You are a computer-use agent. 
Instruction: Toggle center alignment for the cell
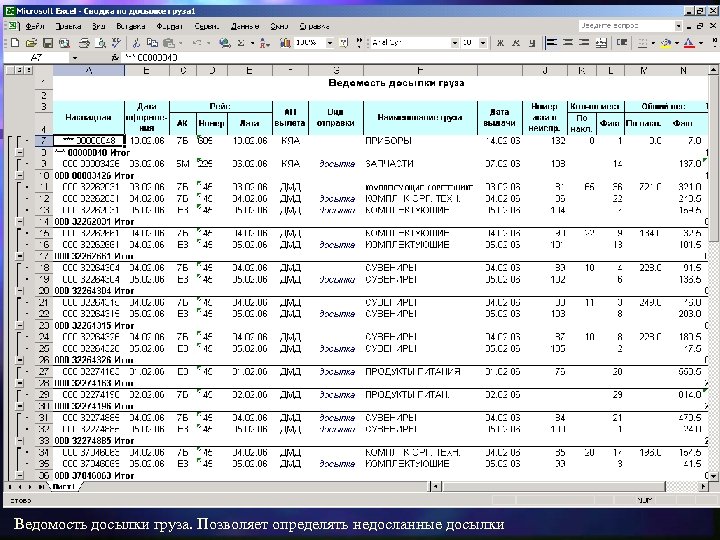coord(568,43)
